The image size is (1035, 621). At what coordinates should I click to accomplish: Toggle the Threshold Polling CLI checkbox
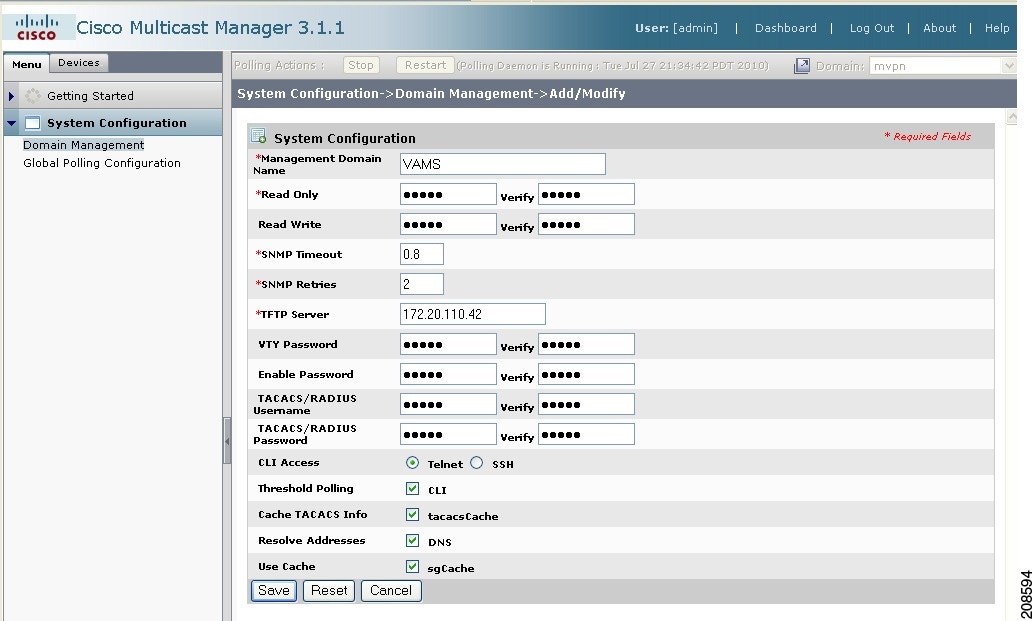point(413,488)
